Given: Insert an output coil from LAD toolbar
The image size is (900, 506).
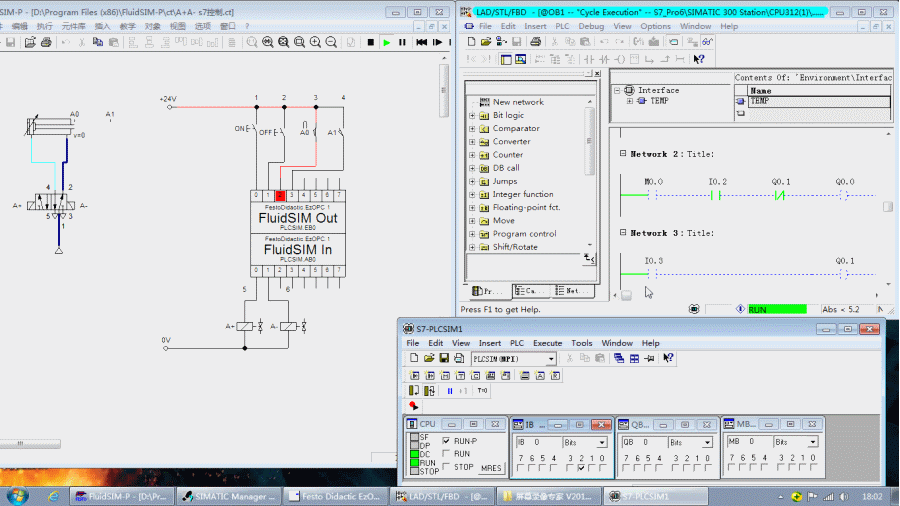Looking at the screenshot, I should [620, 59].
